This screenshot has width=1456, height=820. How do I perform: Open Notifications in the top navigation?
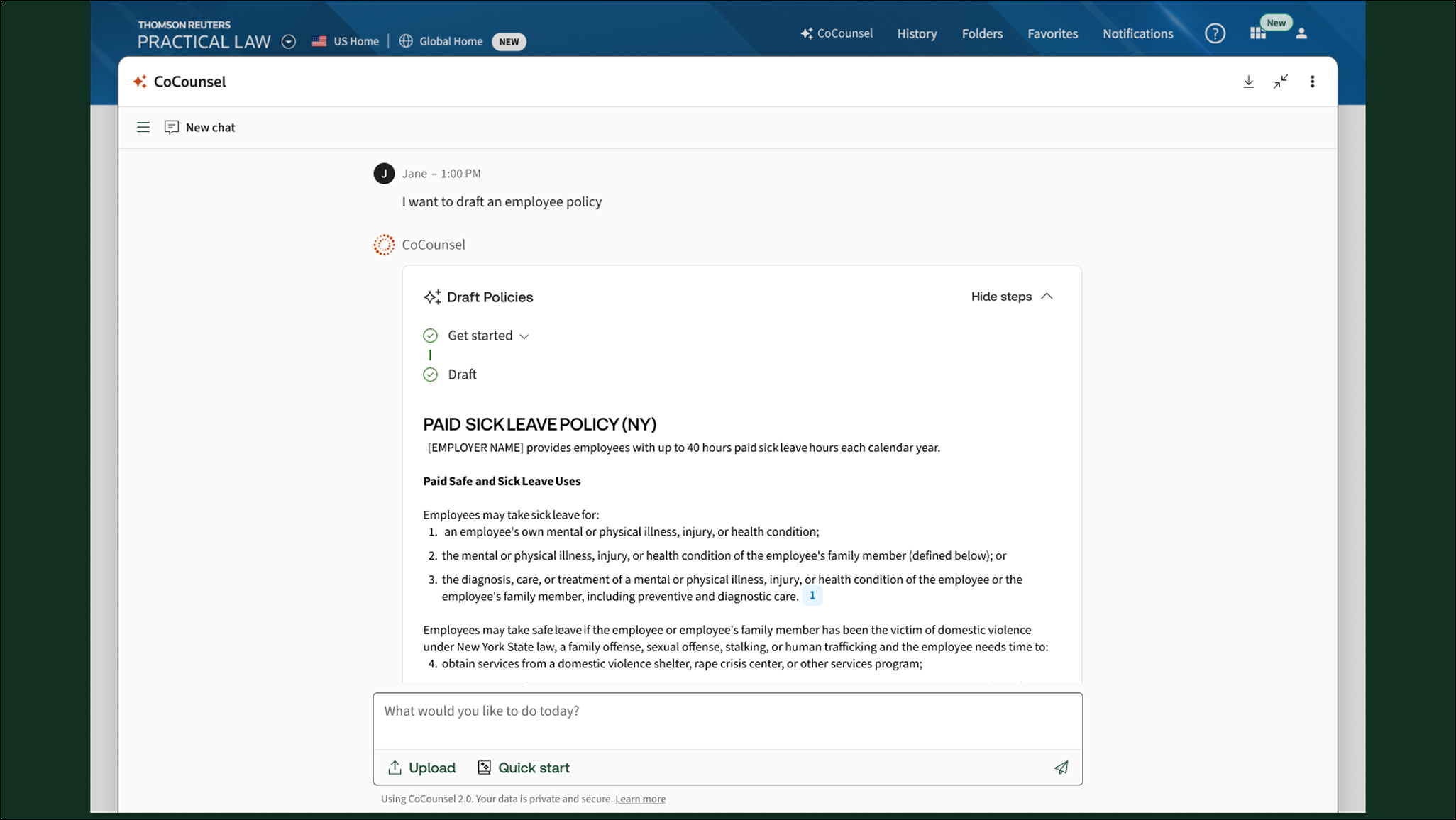click(1137, 33)
